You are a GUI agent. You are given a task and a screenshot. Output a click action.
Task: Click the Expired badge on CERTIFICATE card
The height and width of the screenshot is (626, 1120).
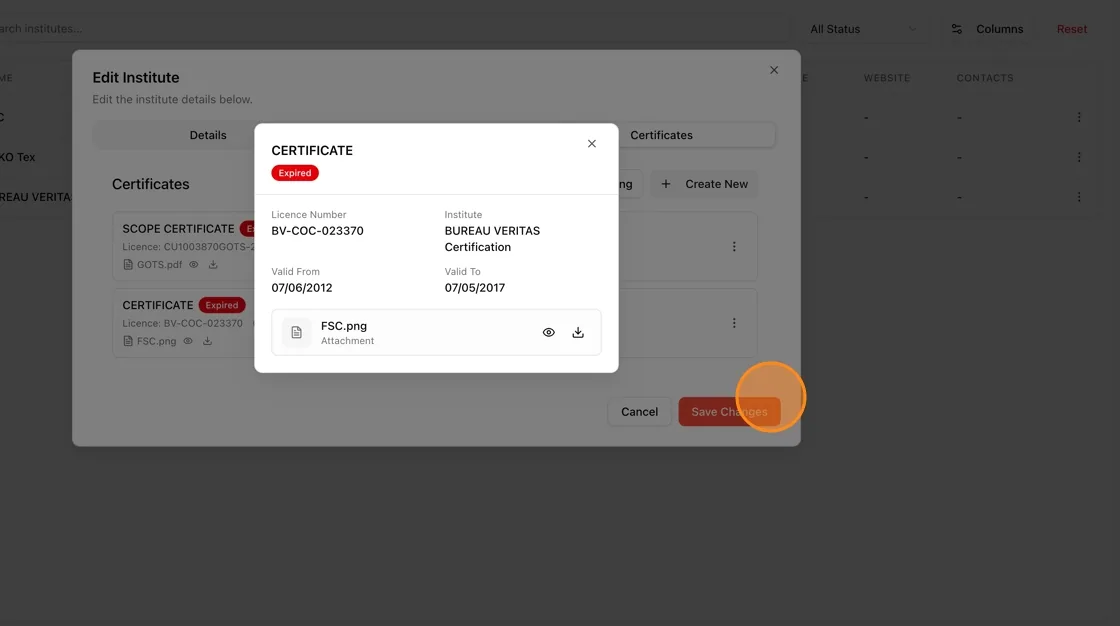[x=221, y=305]
